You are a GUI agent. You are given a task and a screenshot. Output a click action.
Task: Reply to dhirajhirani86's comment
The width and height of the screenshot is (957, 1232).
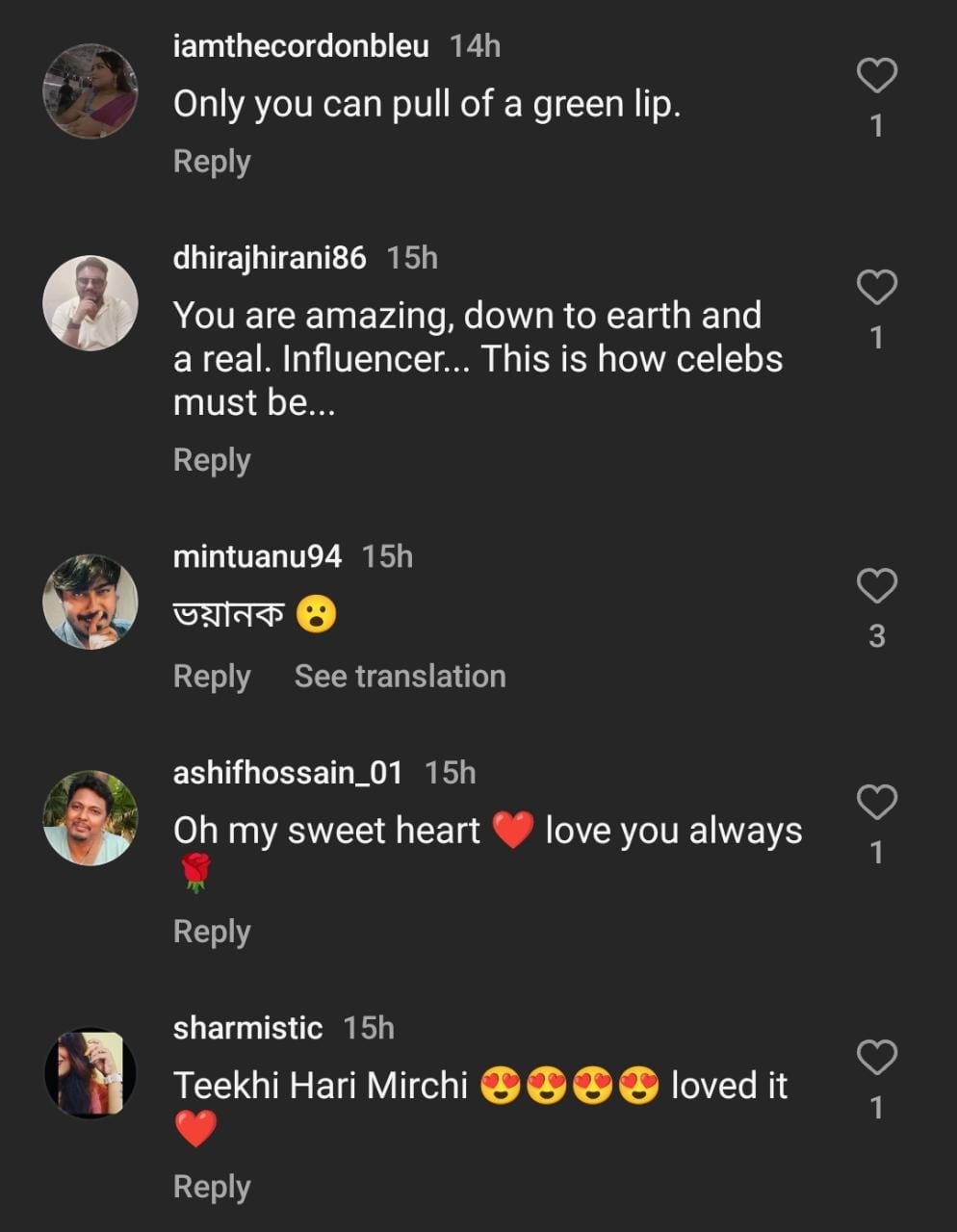point(212,460)
